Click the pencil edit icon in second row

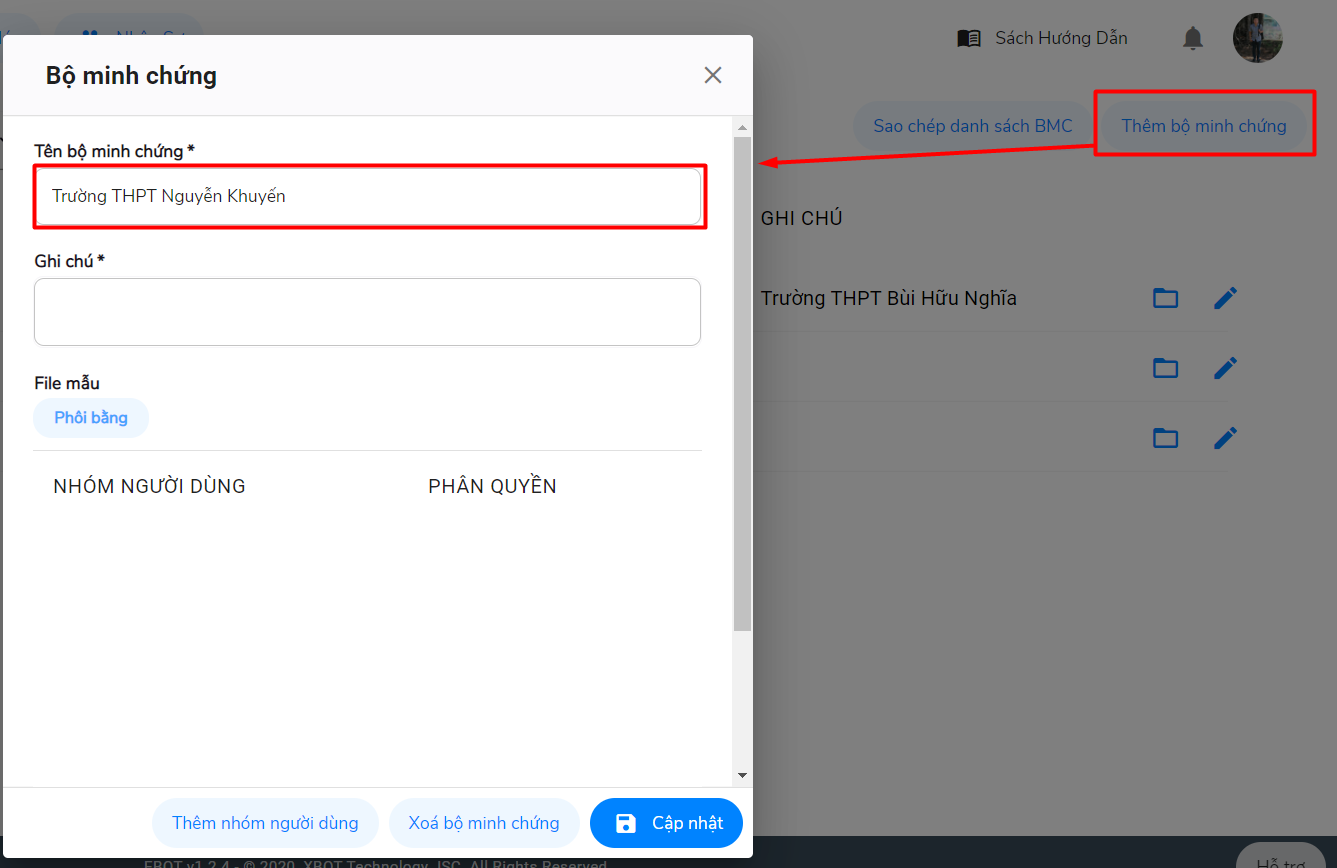[x=1225, y=368]
